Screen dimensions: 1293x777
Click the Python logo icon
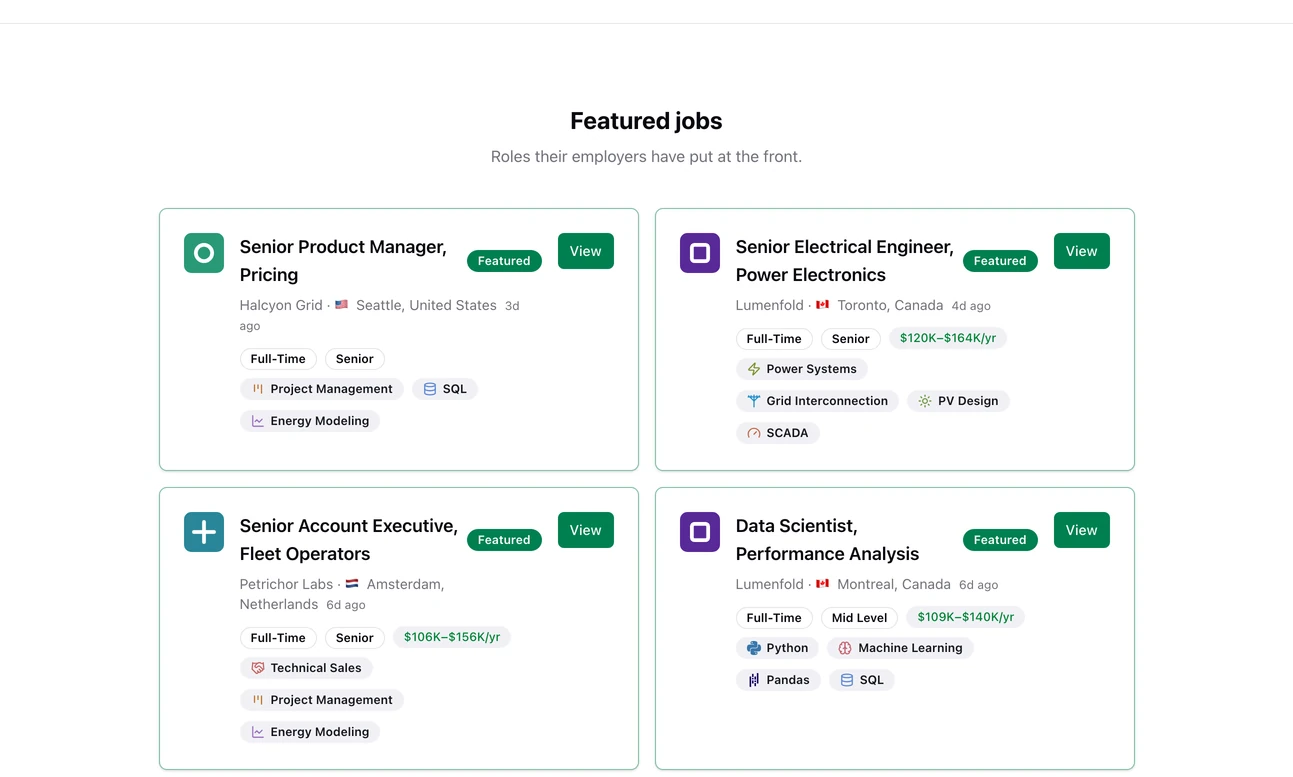coord(754,648)
